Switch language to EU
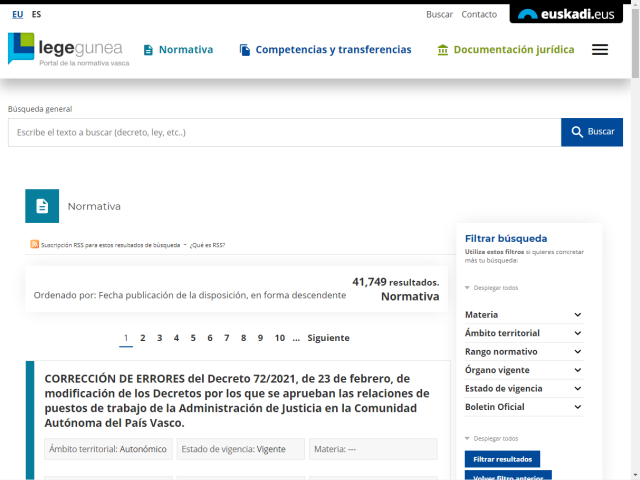Viewport: 640px width, 480px height. tap(18, 14)
